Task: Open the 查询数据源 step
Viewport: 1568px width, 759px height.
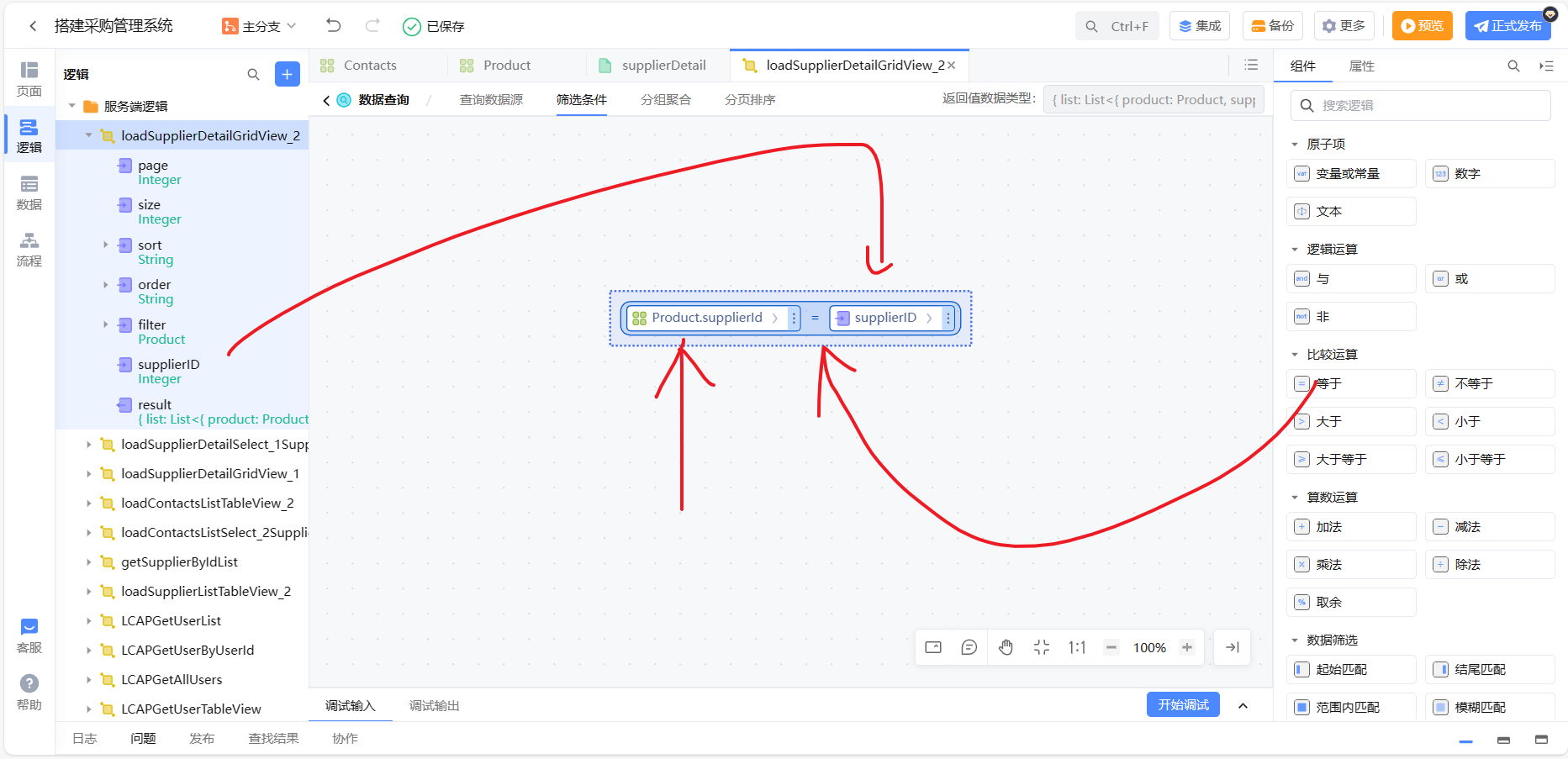Action: point(491,100)
